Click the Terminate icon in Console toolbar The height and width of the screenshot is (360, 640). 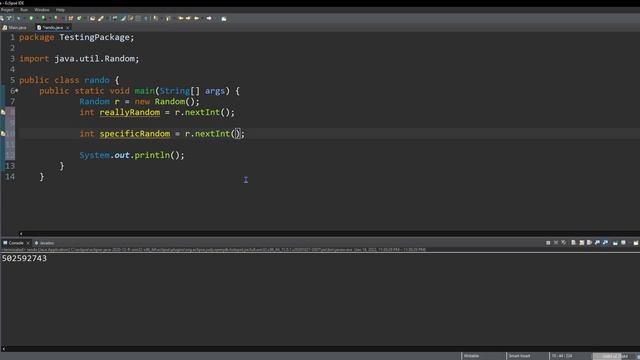(548, 243)
